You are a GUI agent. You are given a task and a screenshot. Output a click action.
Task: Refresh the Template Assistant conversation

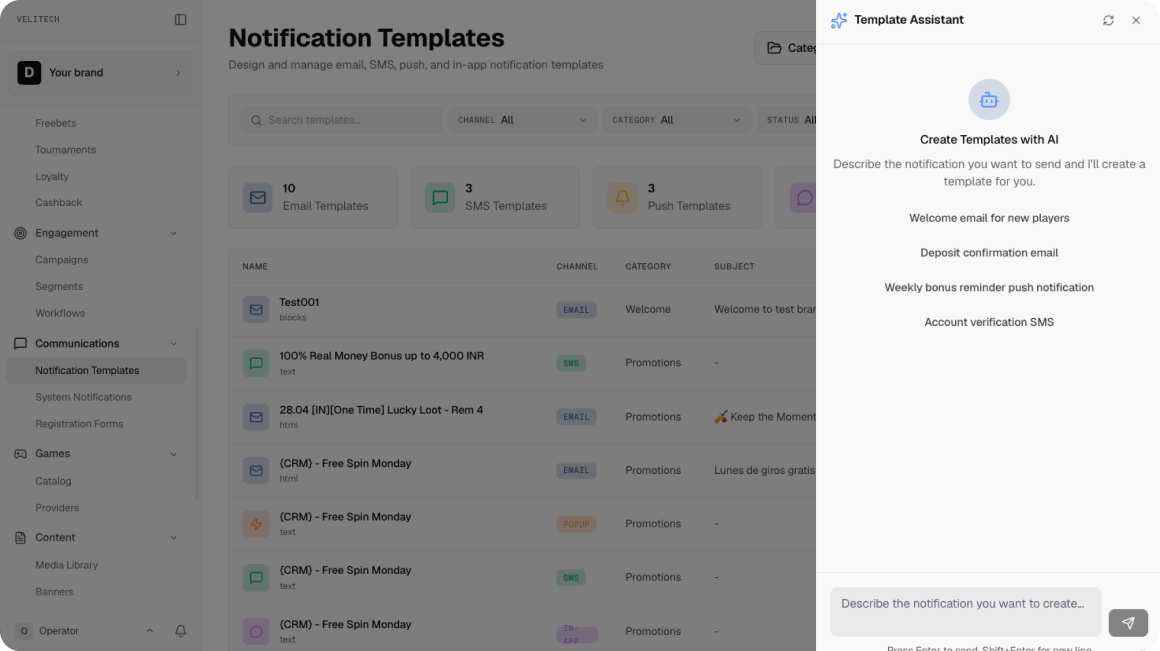[1108, 21]
